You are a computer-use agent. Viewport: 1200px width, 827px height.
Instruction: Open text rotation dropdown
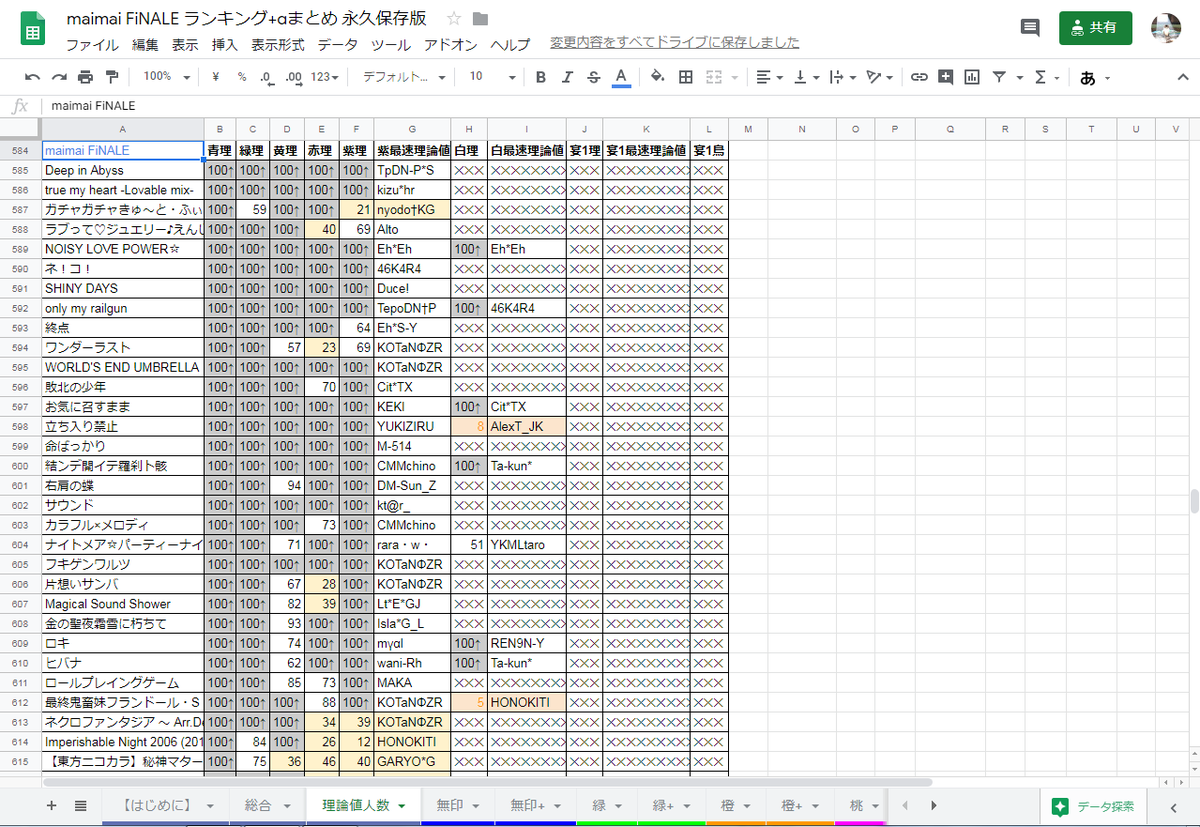(878, 77)
